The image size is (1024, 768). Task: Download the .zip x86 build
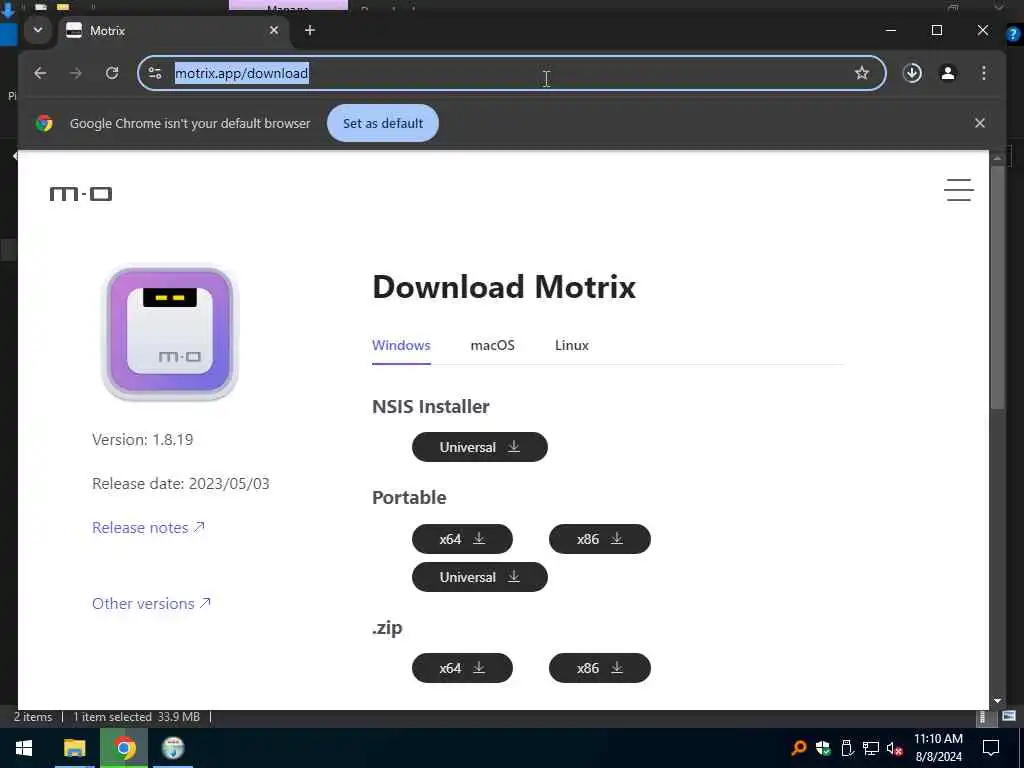coord(600,668)
